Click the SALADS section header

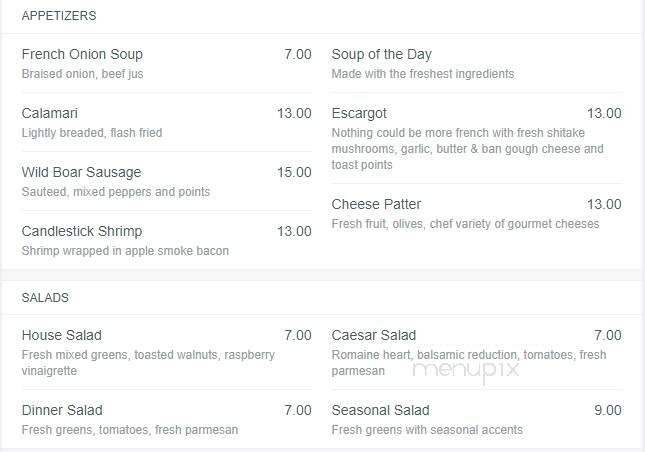[x=45, y=298]
